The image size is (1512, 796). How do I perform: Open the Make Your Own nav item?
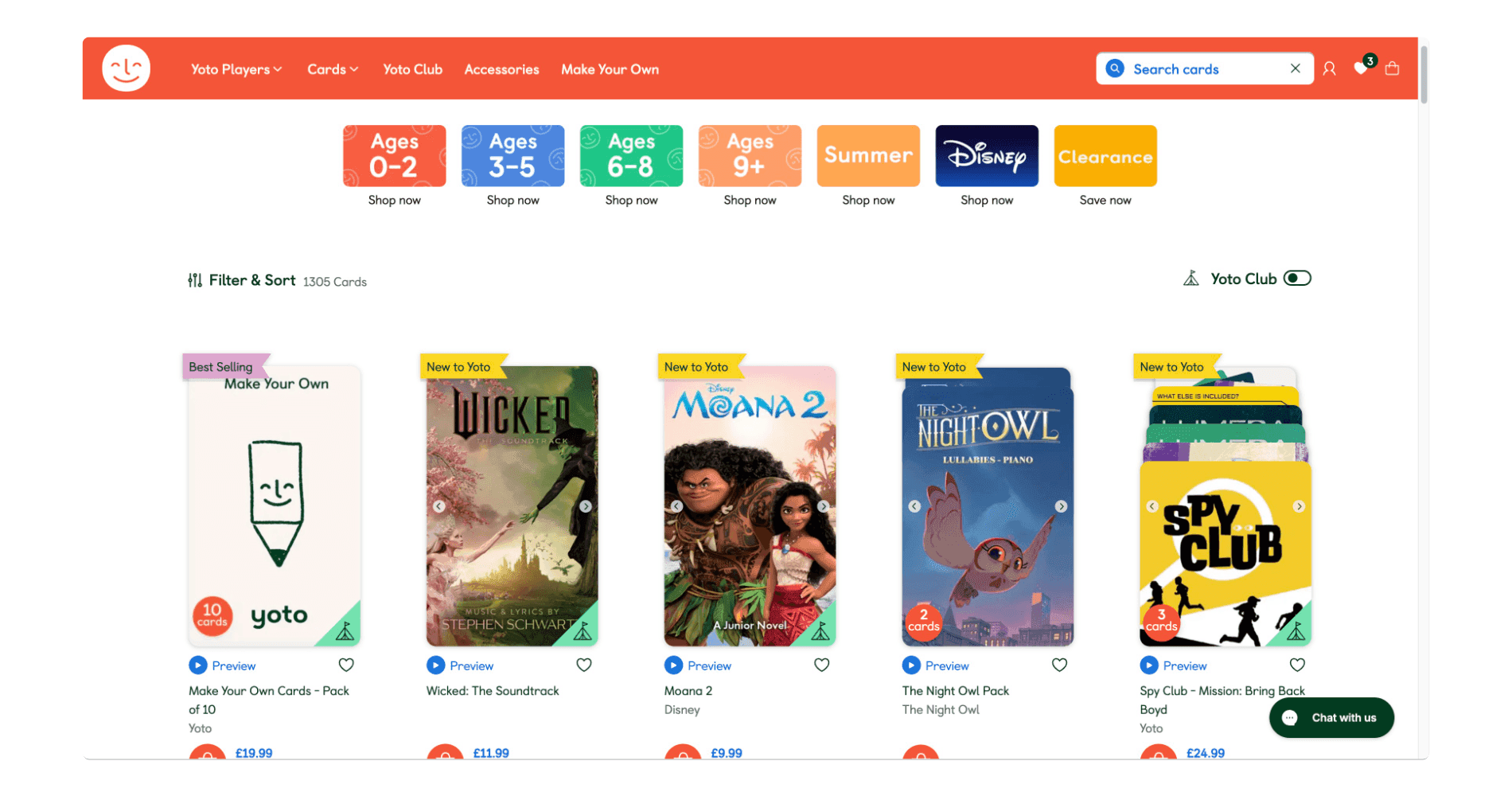click(610, 69)
